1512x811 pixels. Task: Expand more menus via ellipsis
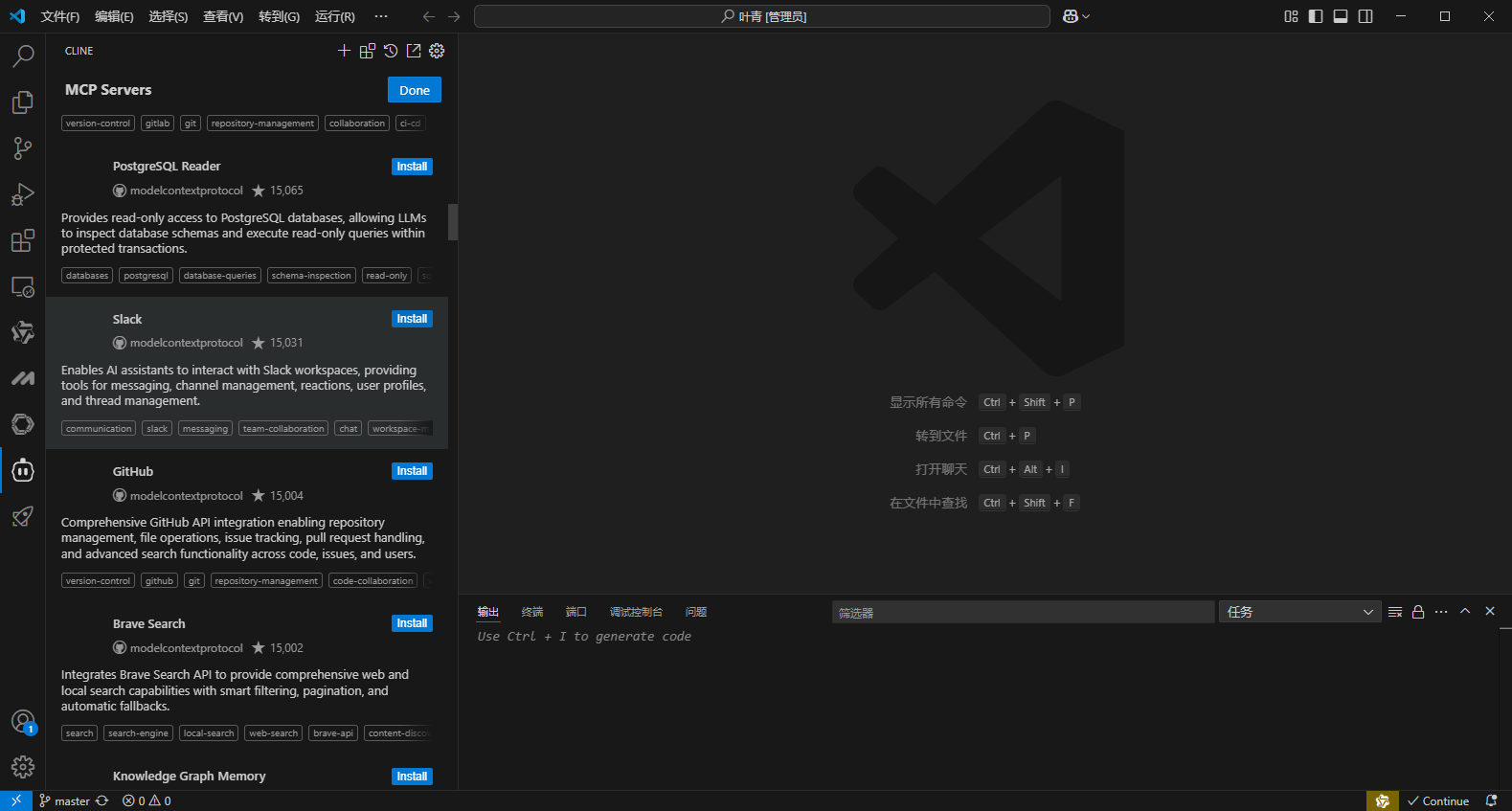pos(381,16)
